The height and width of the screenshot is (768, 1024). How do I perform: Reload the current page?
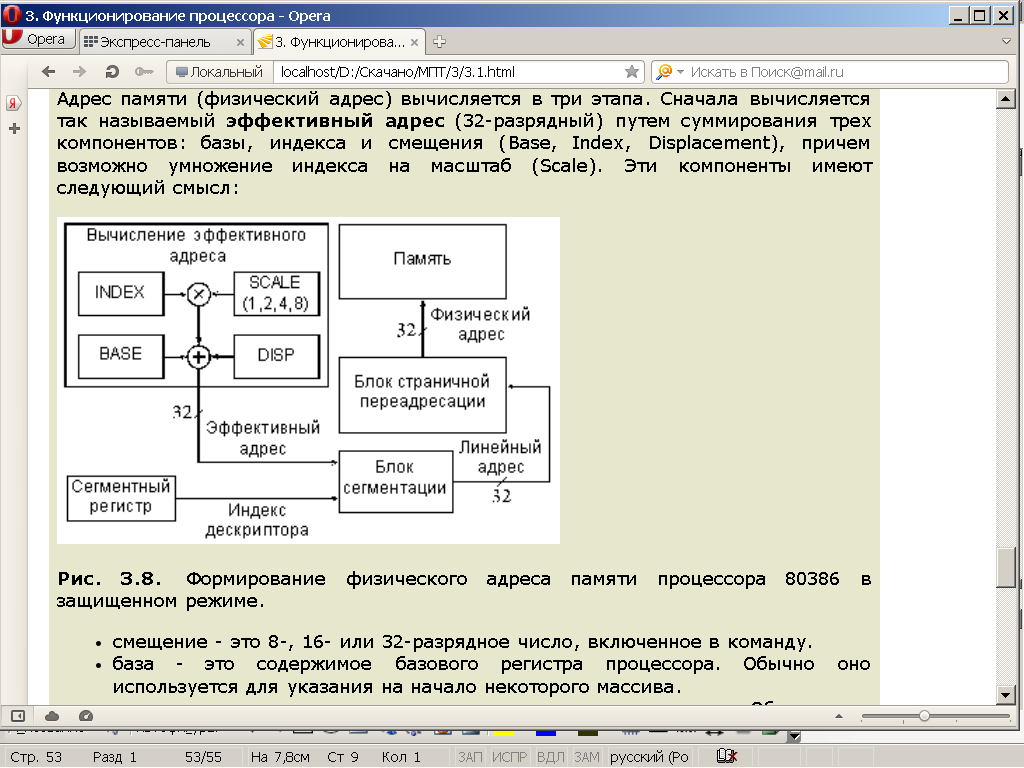(112, 72)
